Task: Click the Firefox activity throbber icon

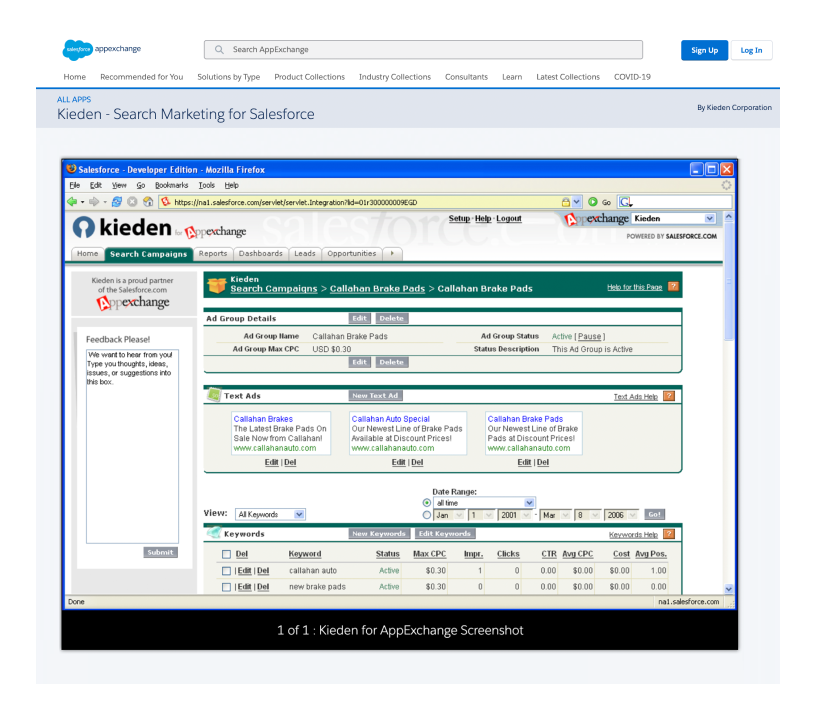Action: point(726,185)
